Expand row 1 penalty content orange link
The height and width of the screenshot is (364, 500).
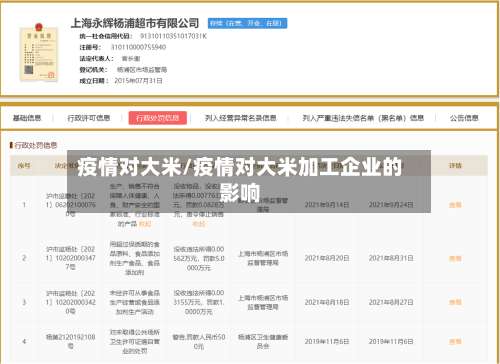click(199, 224)
